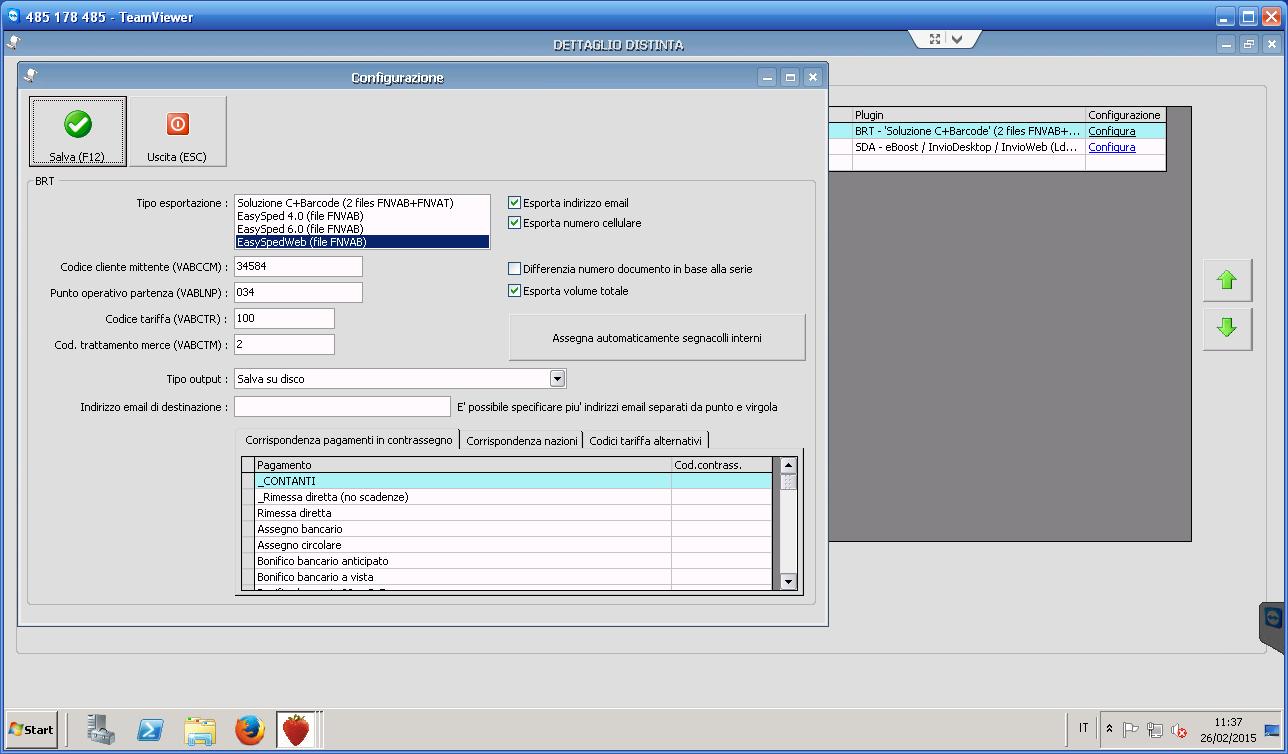Click Assegna automaticamente segnacolli interni button
This screenshot has width=1288, height=754.
tap(657, 338)
